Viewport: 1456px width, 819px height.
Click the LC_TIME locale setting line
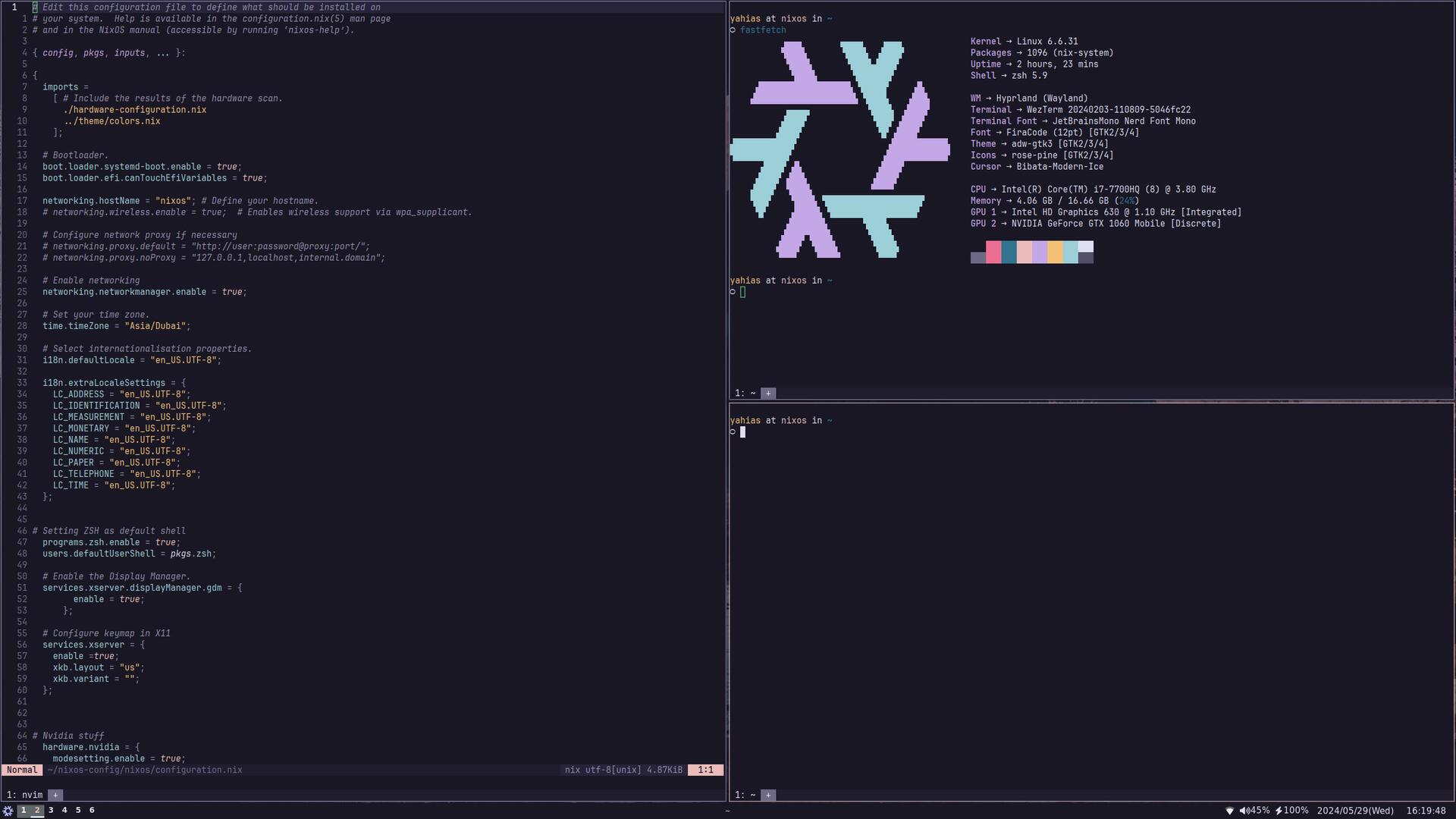[x=114, y=485]
